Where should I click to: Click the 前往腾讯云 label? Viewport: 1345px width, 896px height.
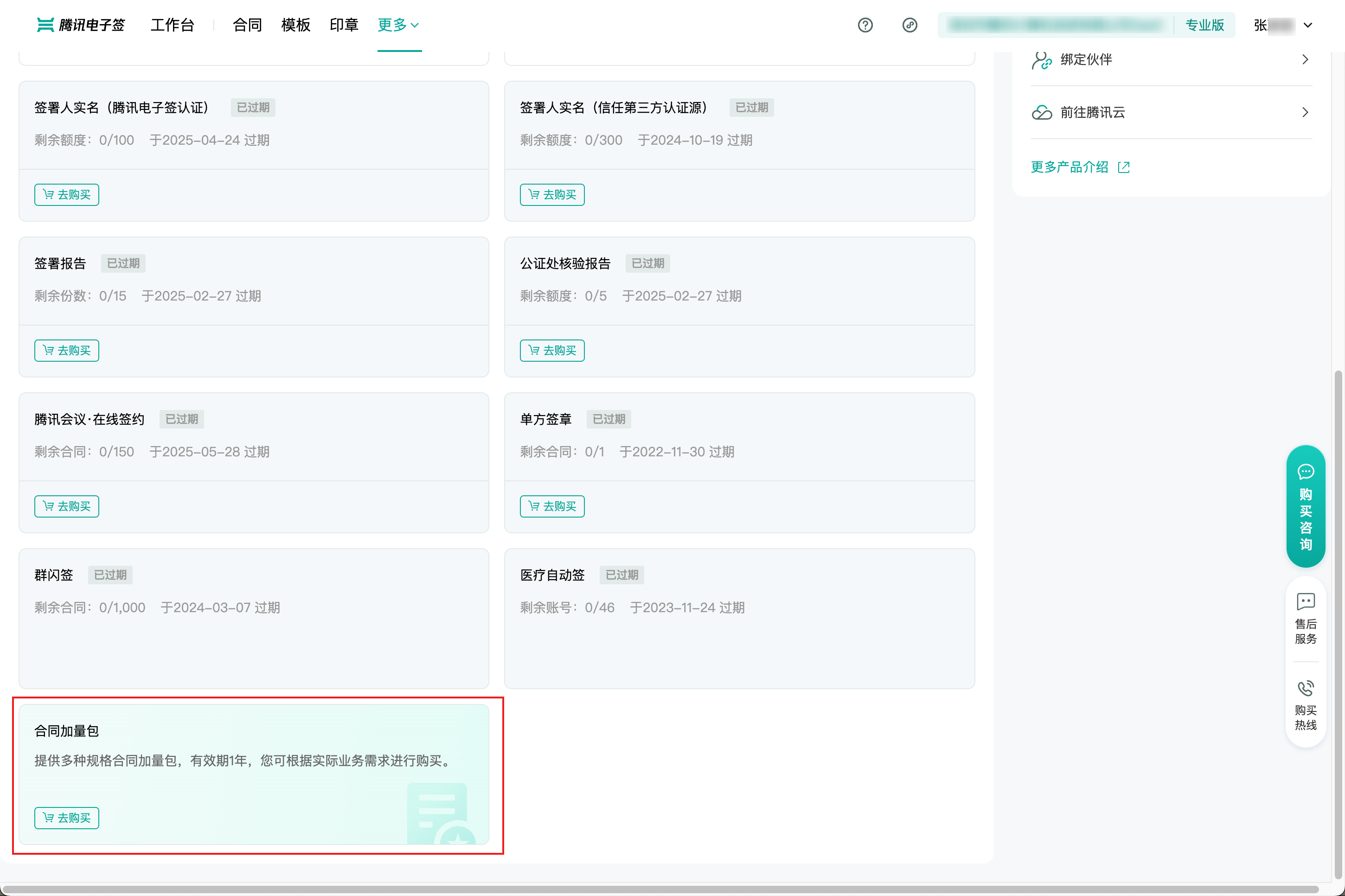[1093, 112]
